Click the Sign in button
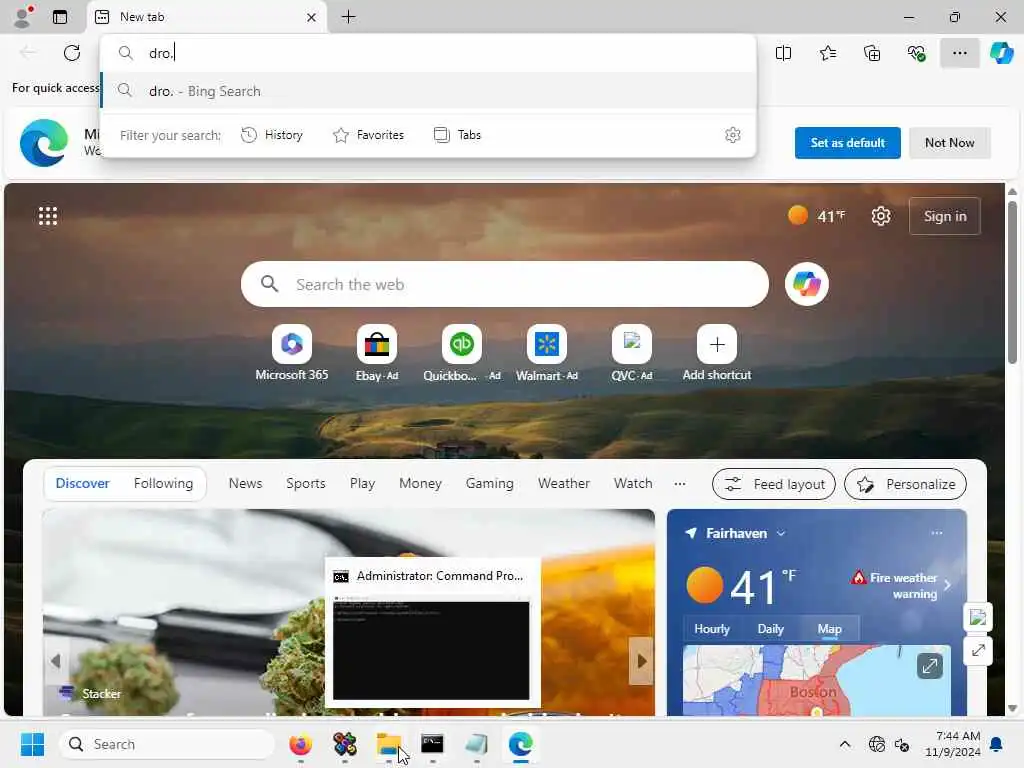This screenshot has width=1024, height=768. click(x=945, y=216)
